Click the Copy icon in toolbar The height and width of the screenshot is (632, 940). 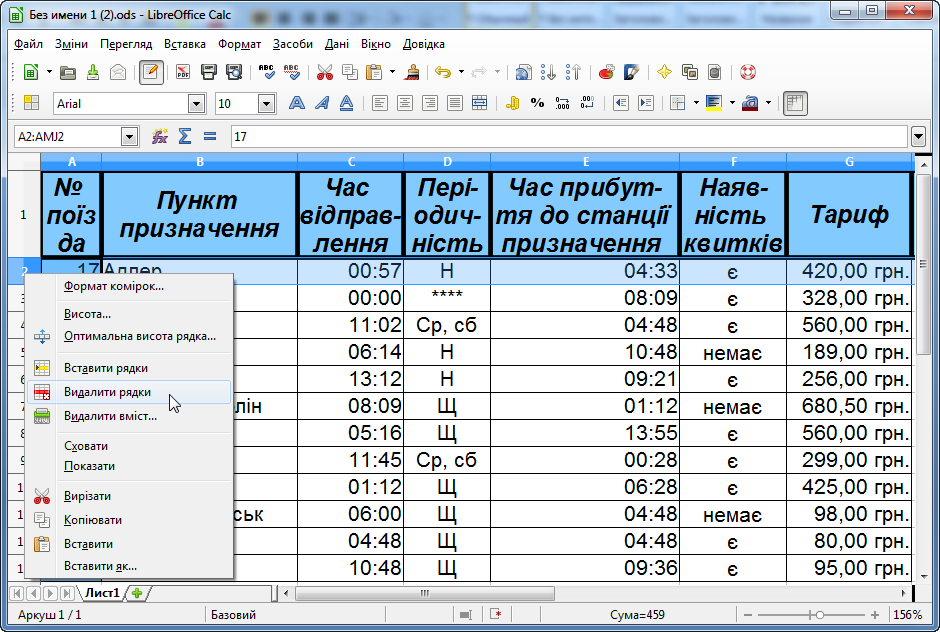coord(350,73)
